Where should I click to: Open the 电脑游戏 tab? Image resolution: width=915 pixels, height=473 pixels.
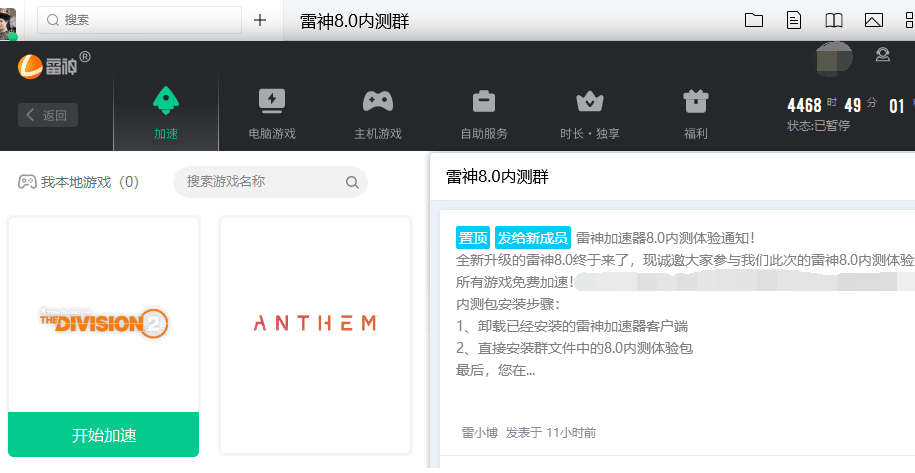tap(271, 112)
